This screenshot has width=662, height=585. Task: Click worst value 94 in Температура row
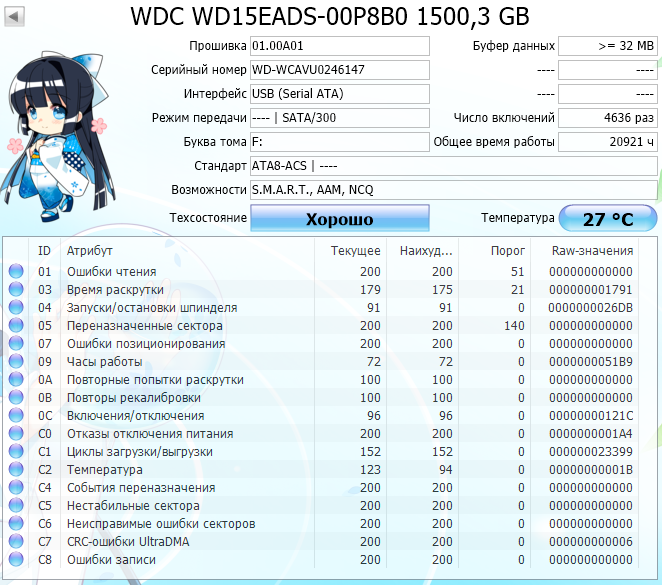coord(445,470)
